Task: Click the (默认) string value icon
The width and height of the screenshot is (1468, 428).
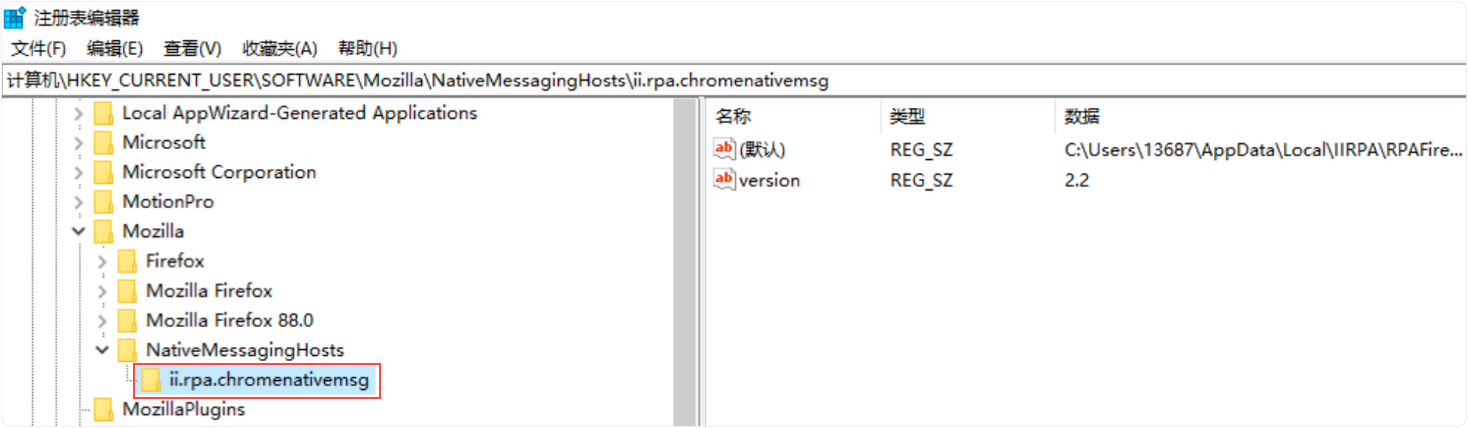Action: tap(724, 150)
